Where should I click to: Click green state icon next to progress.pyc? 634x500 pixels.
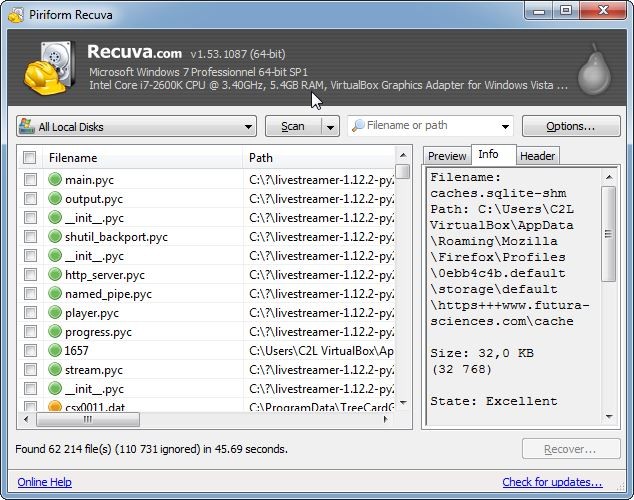tap(55, 331)
